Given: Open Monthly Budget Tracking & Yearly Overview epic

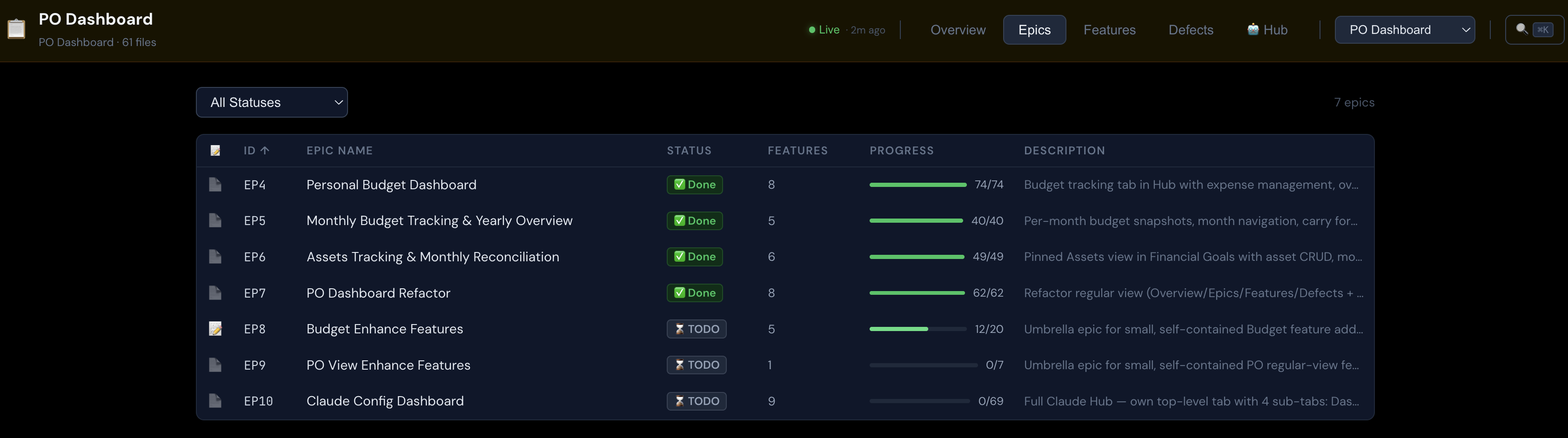Looking at the screenshot, I should [x=439, y=220].
